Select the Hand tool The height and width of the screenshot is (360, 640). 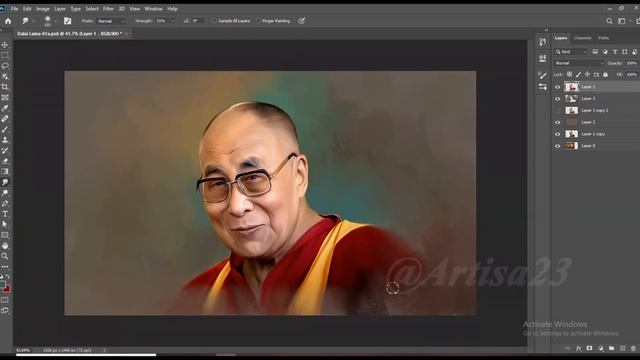tap(5, 246)
